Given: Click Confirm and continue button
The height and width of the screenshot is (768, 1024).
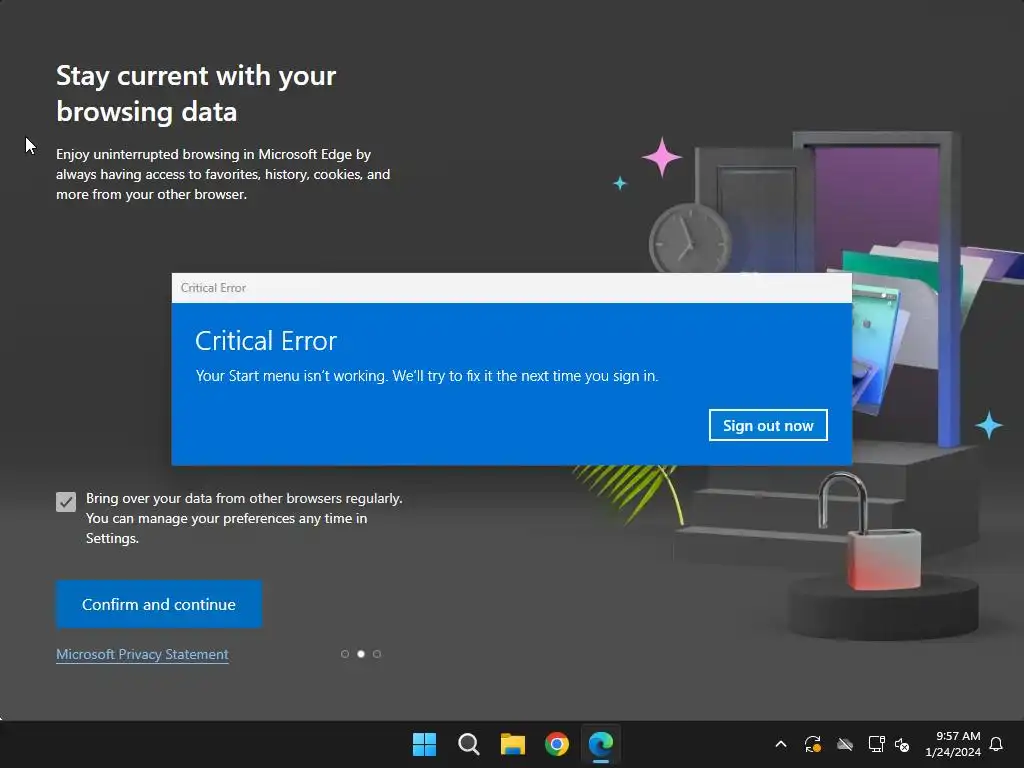Looking at the screenshot, I should [x=159, y=604].
